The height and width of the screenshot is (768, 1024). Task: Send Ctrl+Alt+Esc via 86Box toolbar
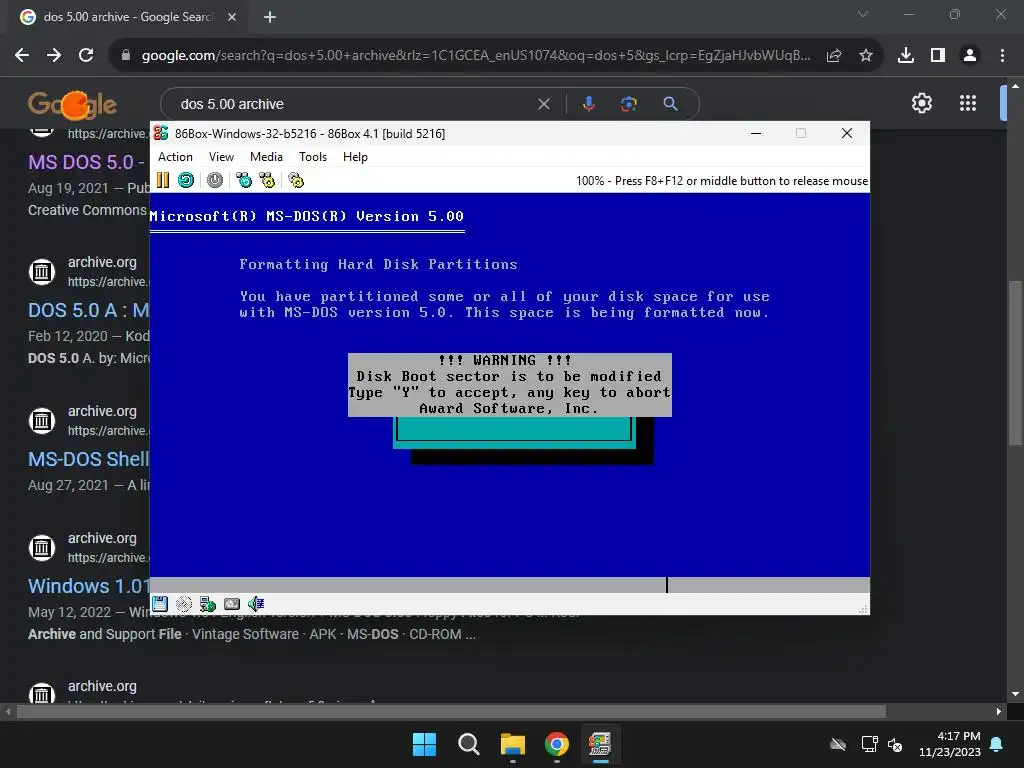point(267,180)
